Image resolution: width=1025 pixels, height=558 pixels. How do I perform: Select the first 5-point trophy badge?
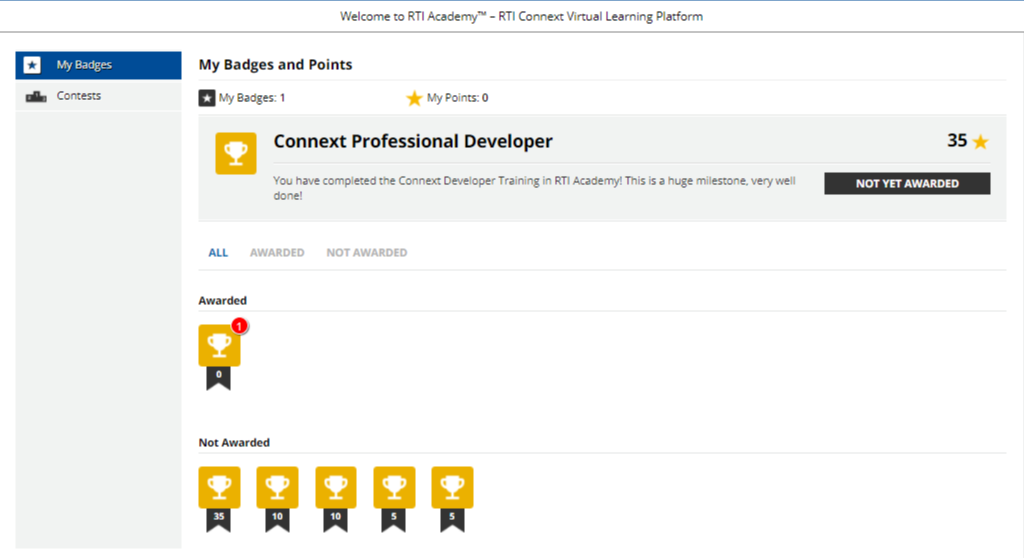point(394,489)
